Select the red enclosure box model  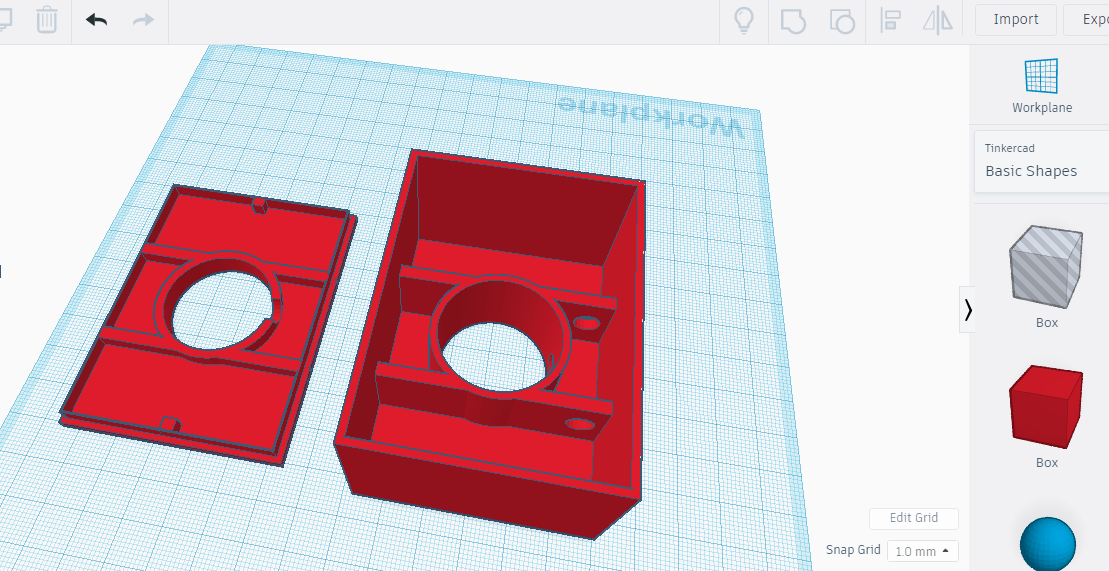click(x=488, y=343)
